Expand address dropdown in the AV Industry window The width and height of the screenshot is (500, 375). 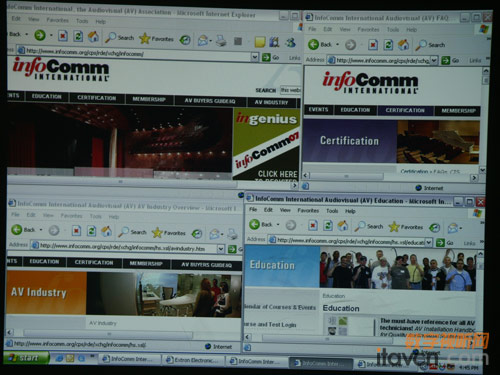(221, 248)
